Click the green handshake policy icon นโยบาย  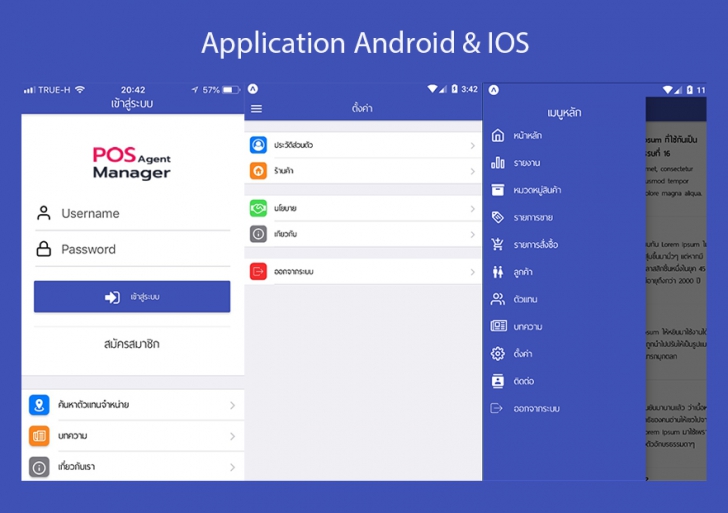[258, 208]
